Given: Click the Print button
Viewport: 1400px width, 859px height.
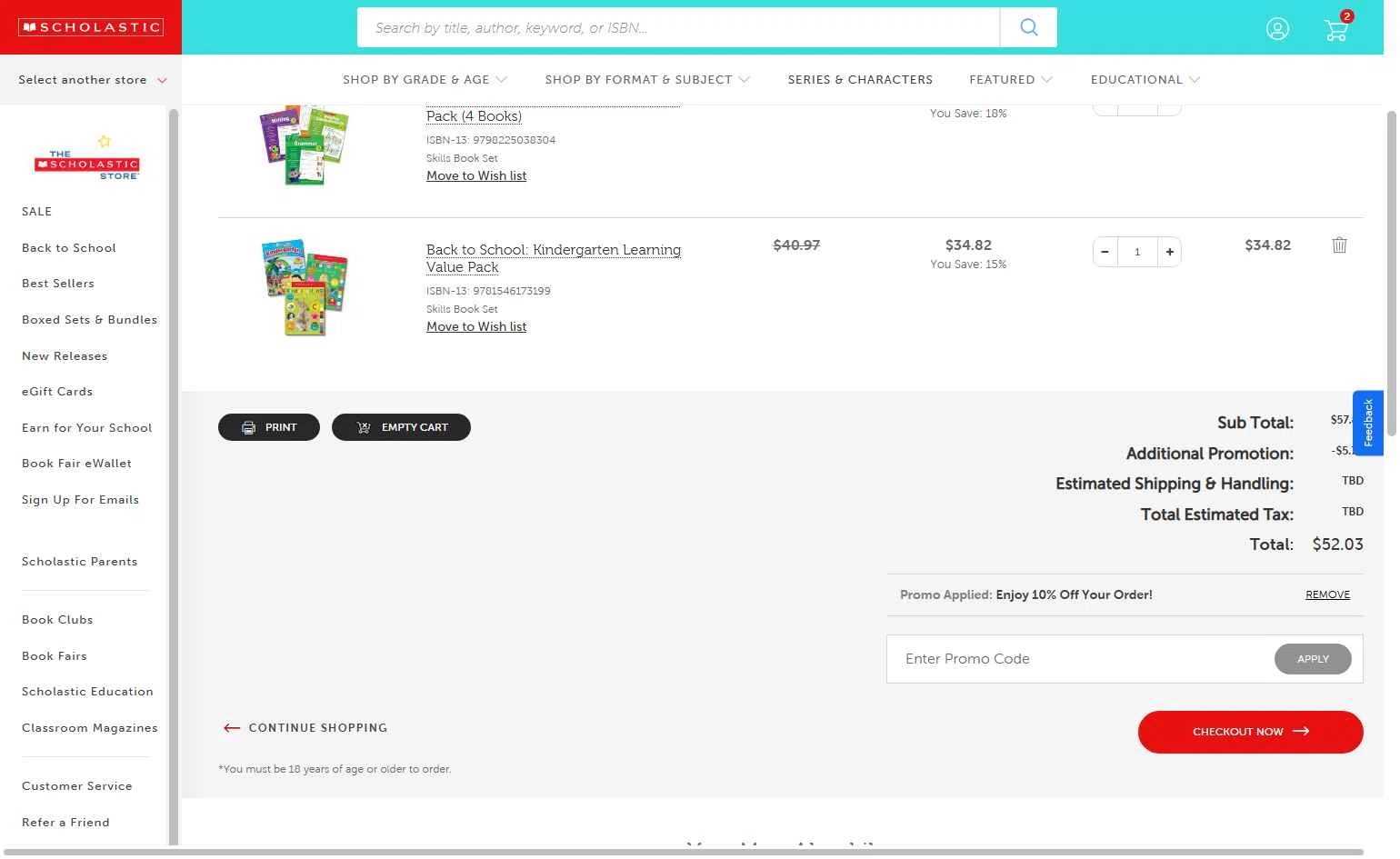Looking at the screenshot, I should click(x=269, y=427).
